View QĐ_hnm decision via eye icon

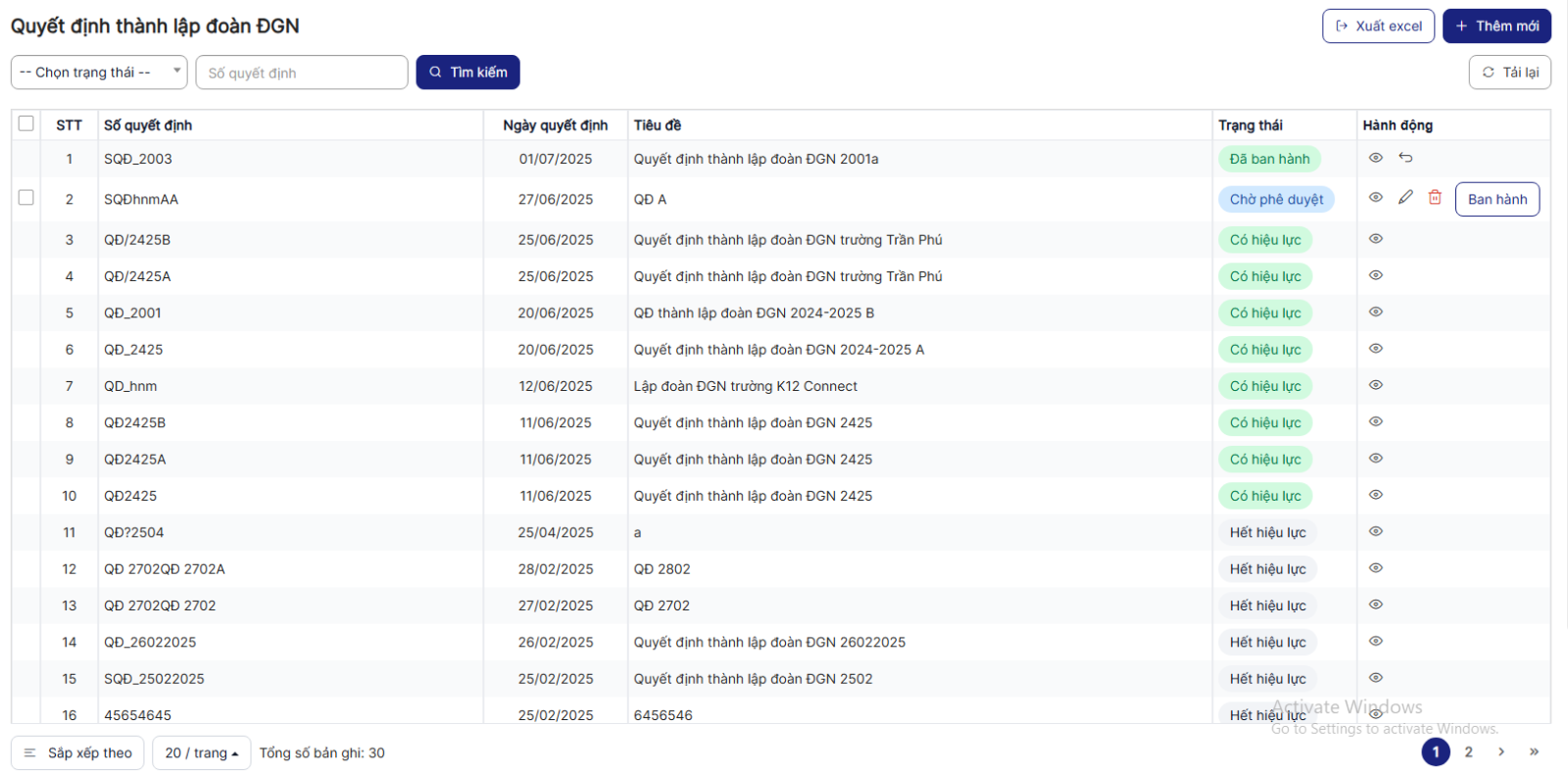pos(1375,385)
